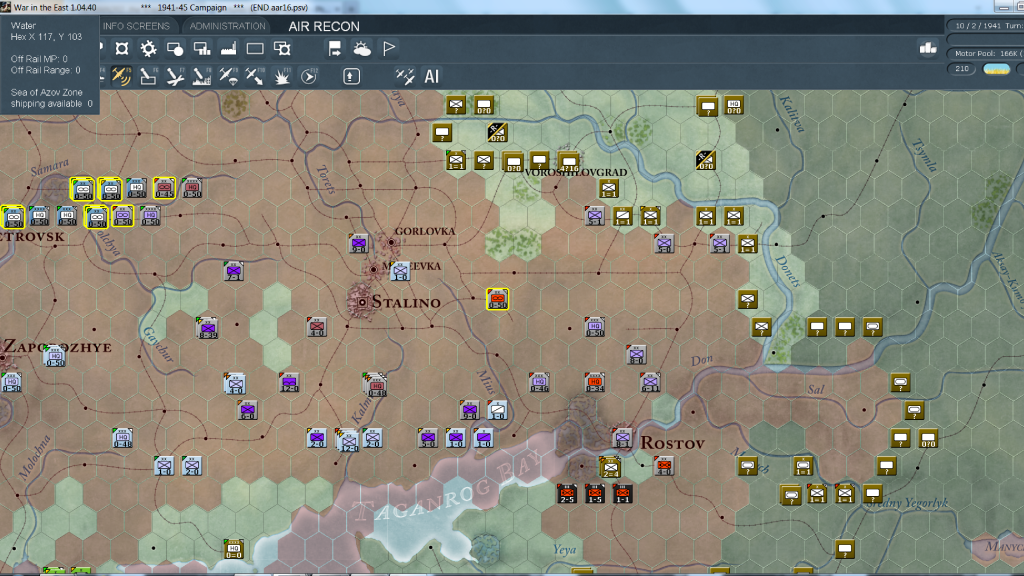Click the Rostov city hex
This screenshot has width=1024, height=576.
click(622, 438)
